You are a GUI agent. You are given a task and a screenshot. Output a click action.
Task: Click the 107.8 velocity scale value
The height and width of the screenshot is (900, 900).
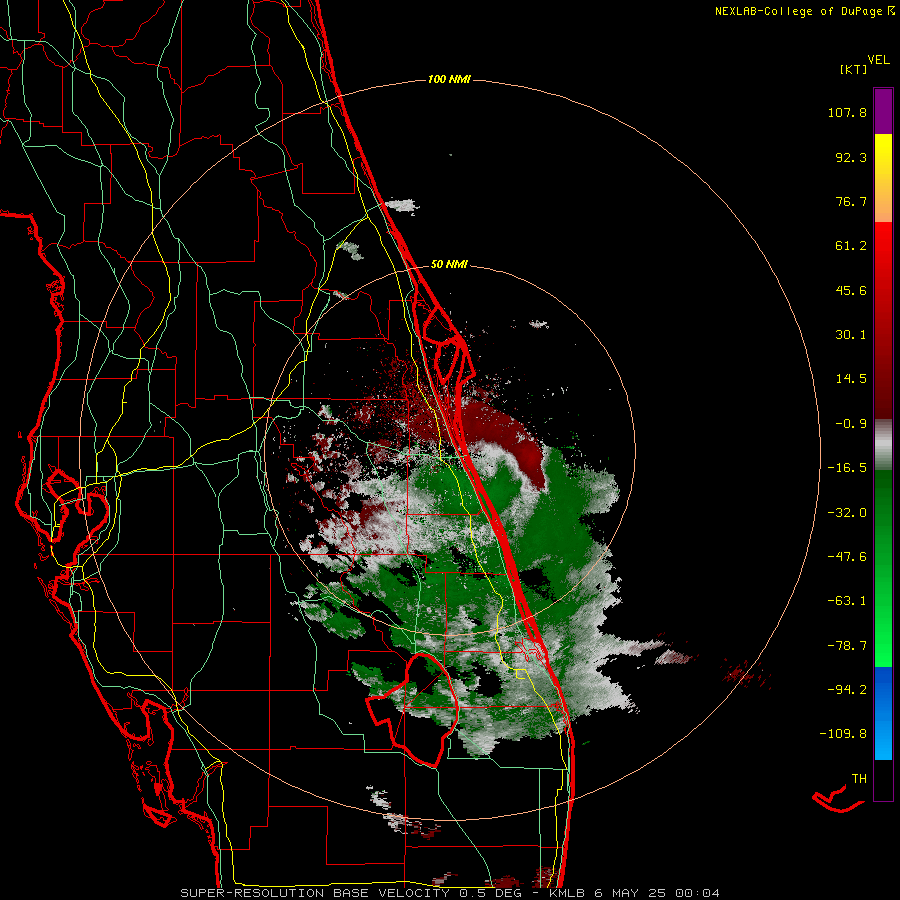point(847,112)
